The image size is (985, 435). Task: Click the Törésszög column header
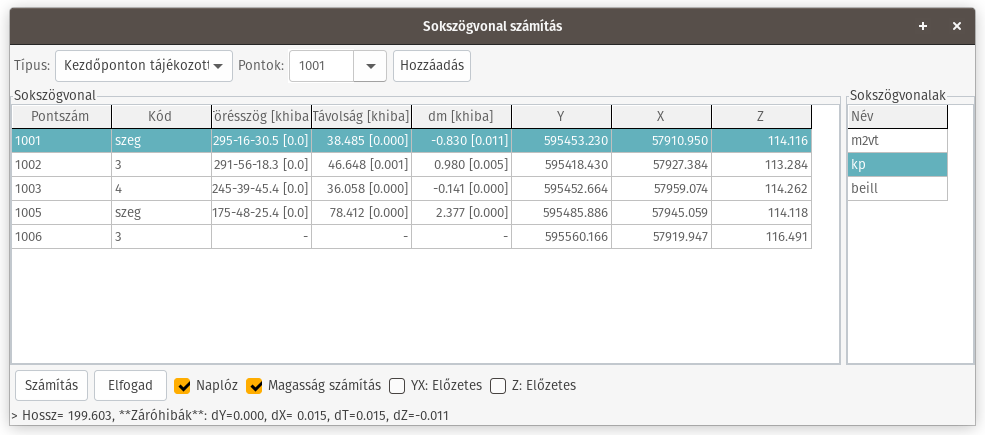point(261,117)
